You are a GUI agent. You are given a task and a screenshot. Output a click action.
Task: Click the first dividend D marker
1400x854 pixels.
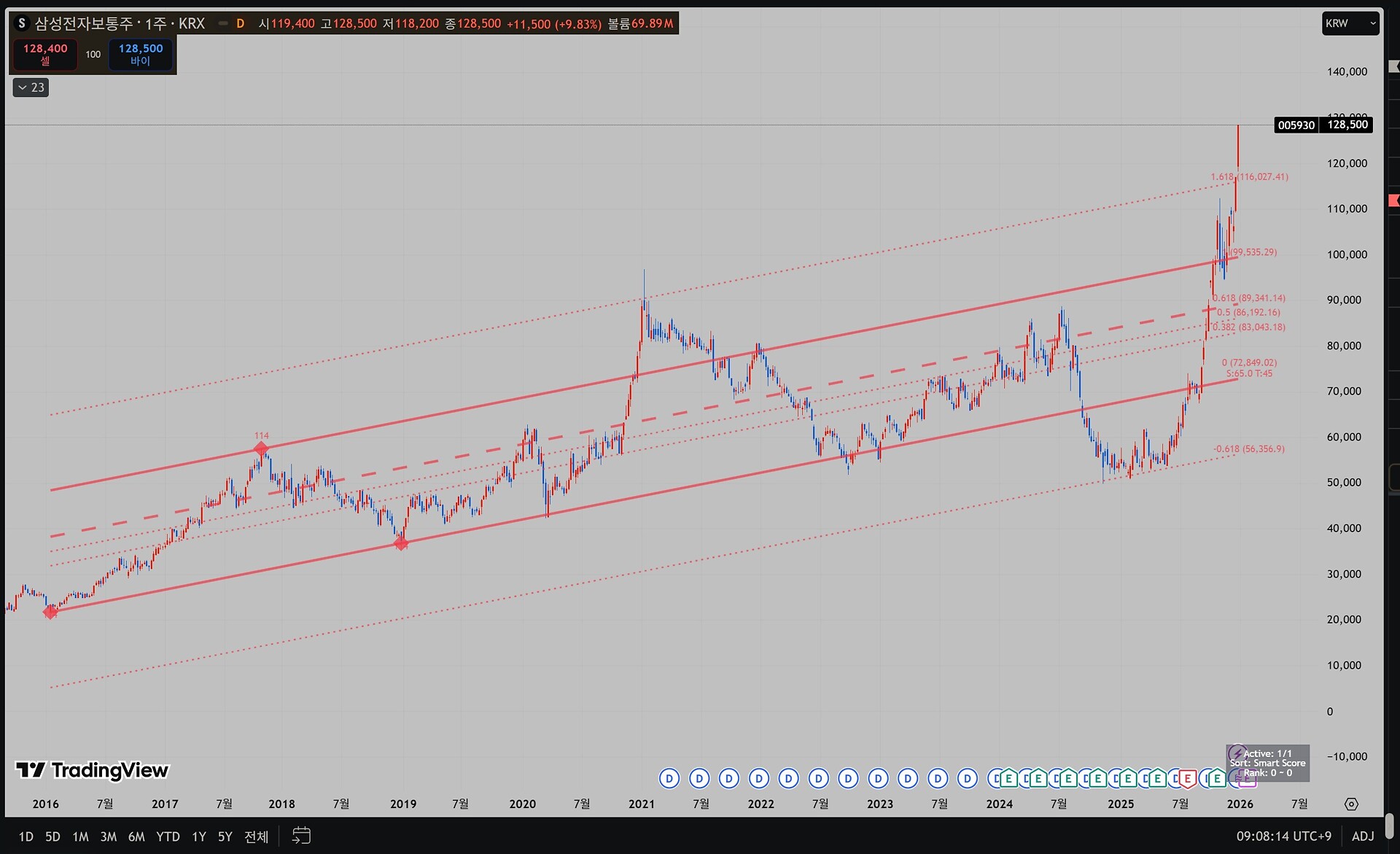[669, 779]
